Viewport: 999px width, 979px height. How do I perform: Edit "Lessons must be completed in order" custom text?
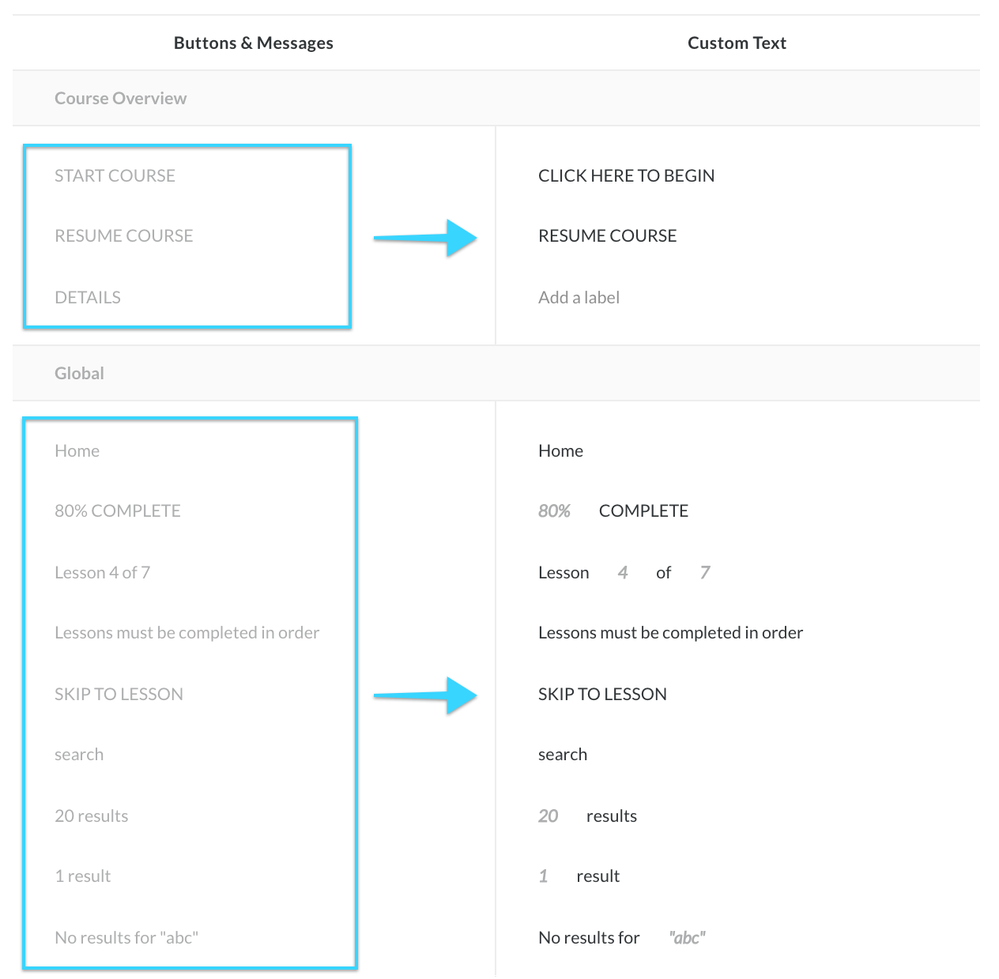coord(670,633)
